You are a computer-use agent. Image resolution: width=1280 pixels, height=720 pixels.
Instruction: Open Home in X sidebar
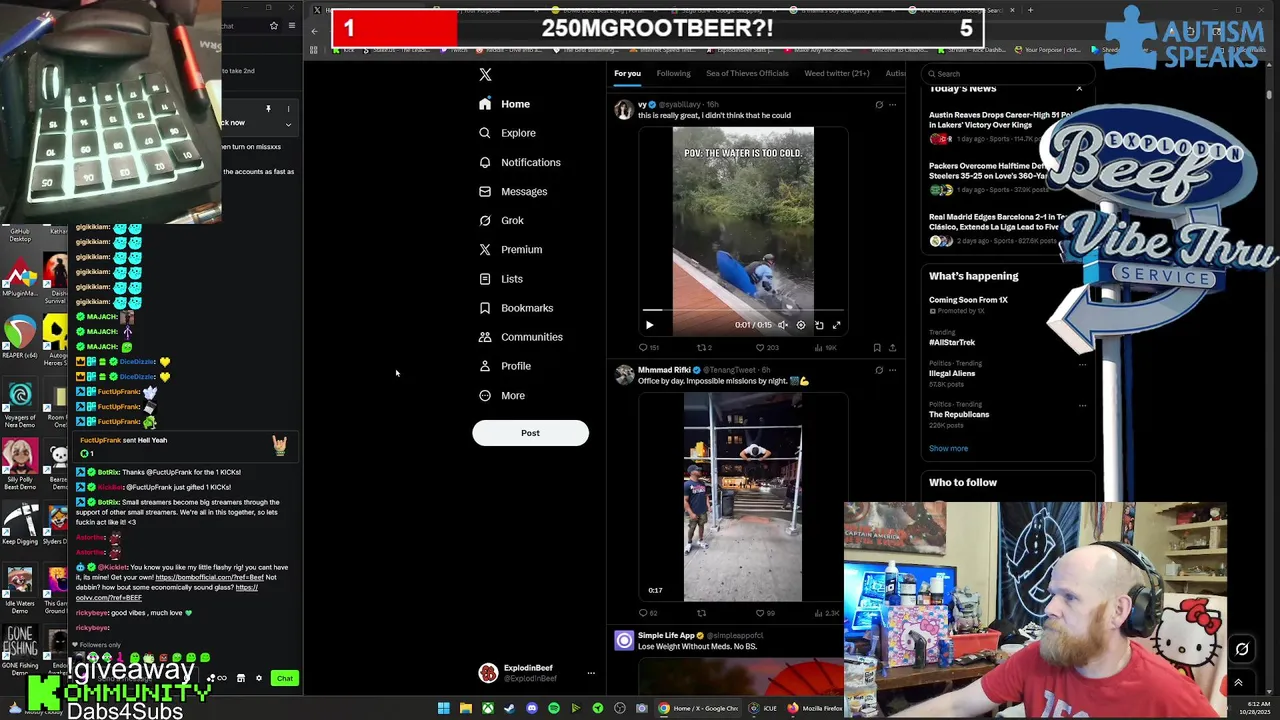pos(504,104)
